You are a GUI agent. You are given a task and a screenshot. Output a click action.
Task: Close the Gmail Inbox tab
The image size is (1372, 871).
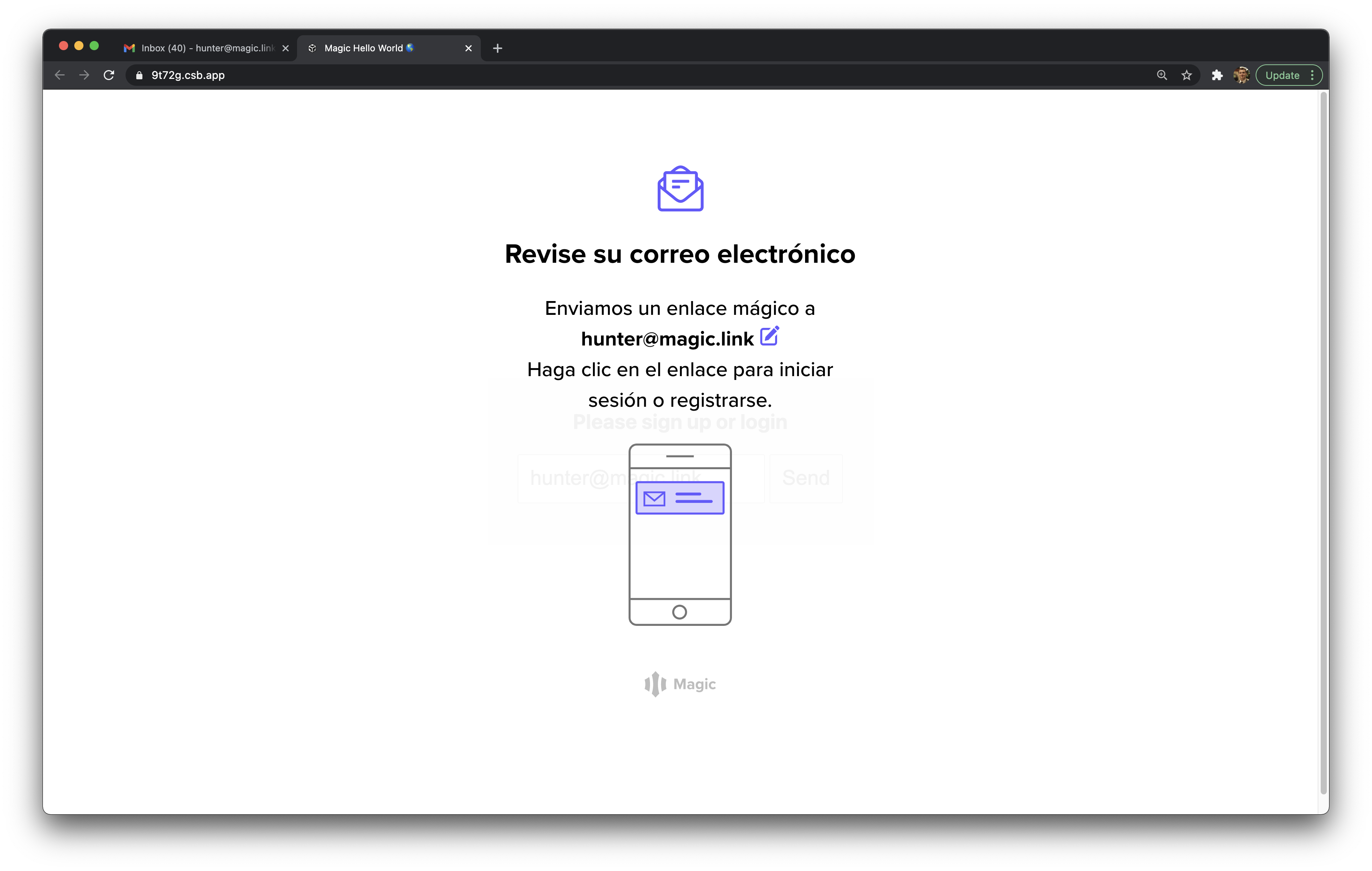point(286,48)
